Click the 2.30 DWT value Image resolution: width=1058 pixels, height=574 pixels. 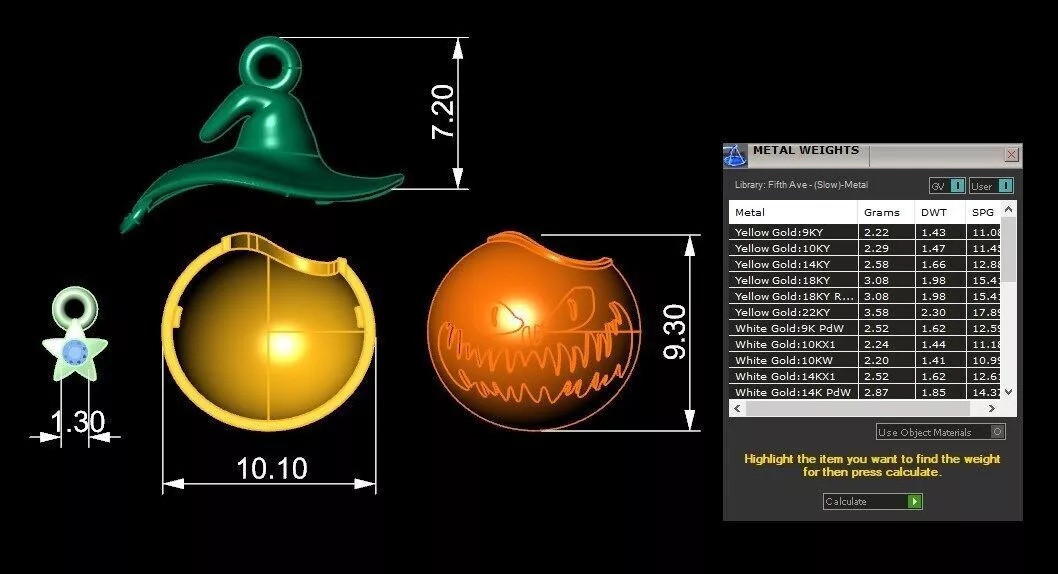point(933,312)
